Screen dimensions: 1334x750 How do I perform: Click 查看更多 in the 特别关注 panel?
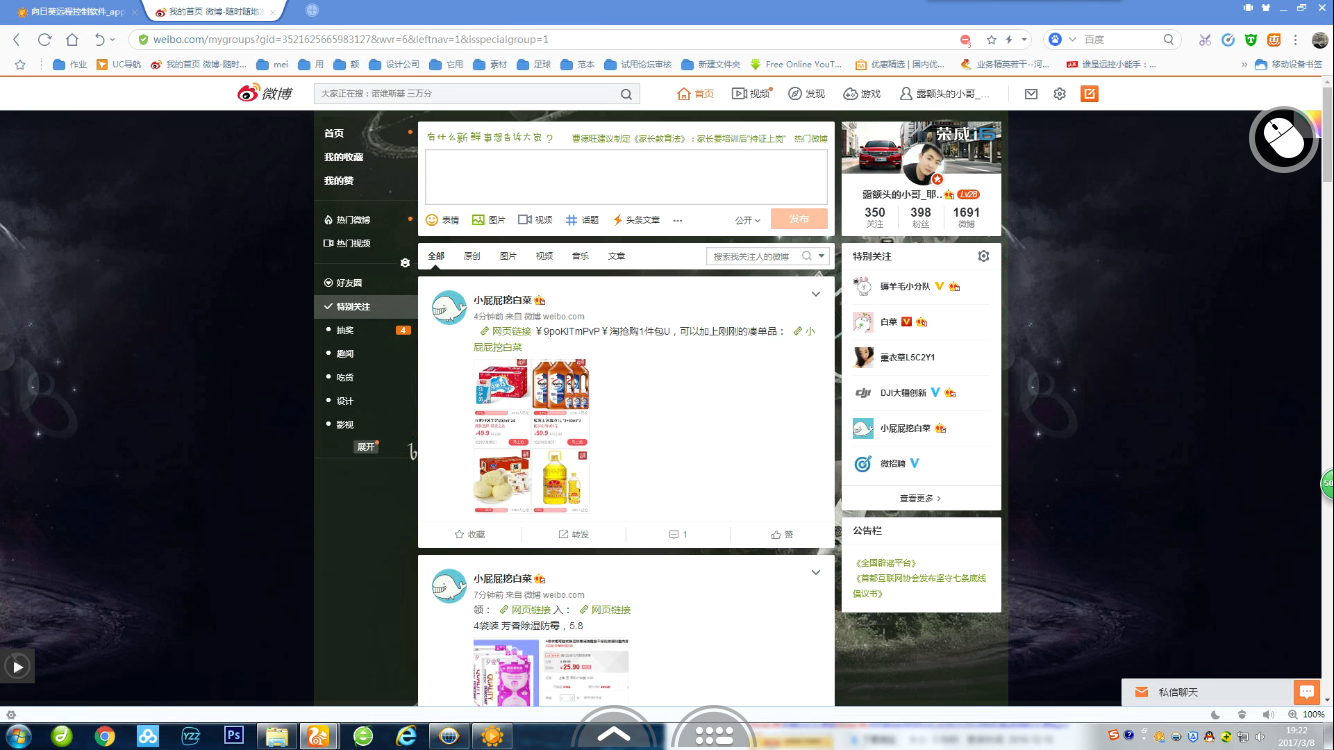point(920,498)
